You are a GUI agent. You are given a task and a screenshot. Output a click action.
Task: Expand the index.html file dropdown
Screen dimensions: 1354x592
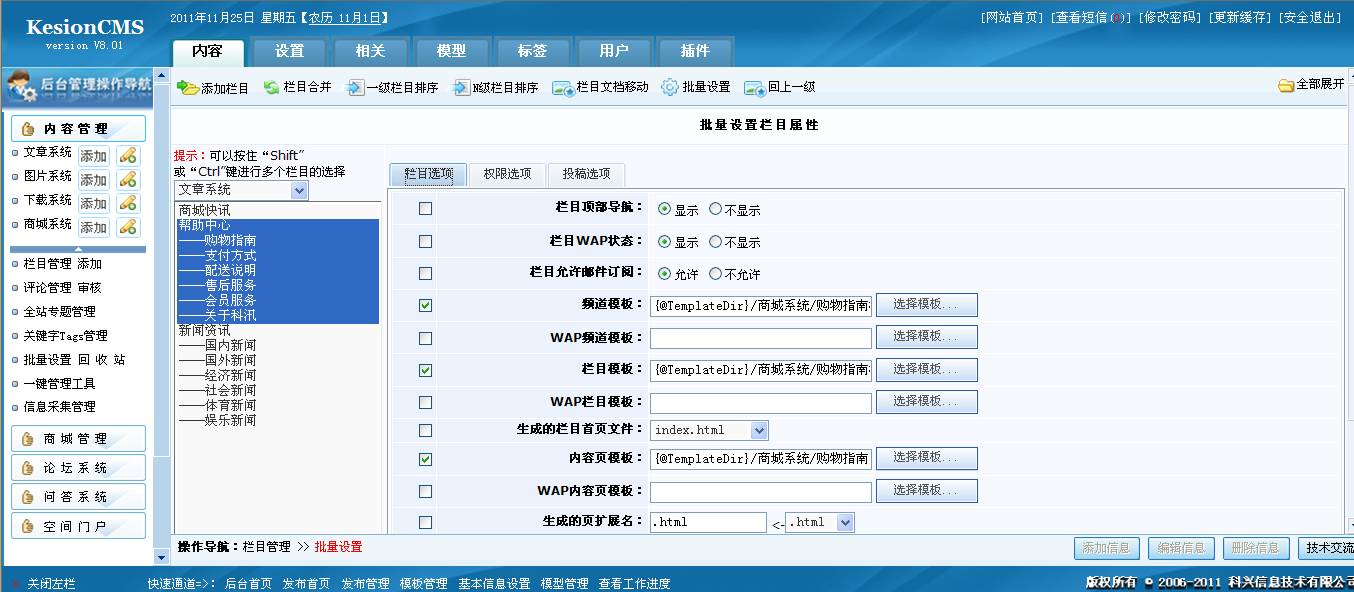758,430
